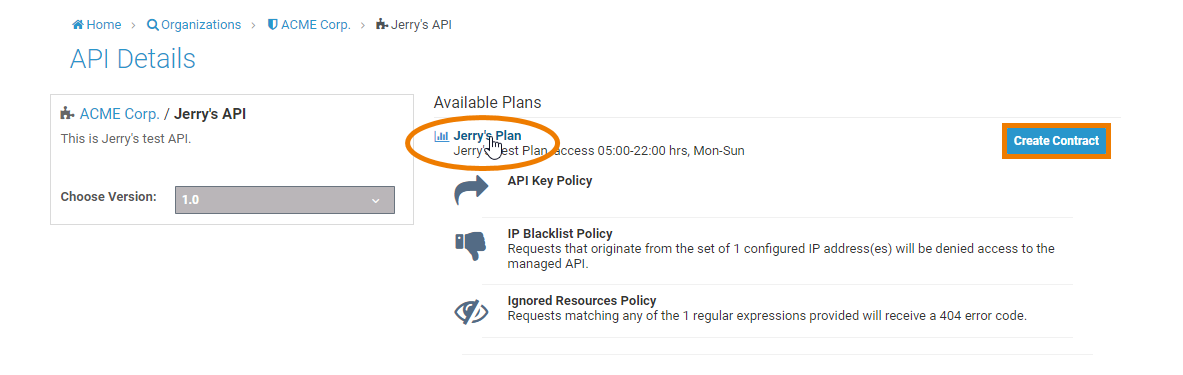Click the bar chart icon beside Jerry's Plan

441,136
